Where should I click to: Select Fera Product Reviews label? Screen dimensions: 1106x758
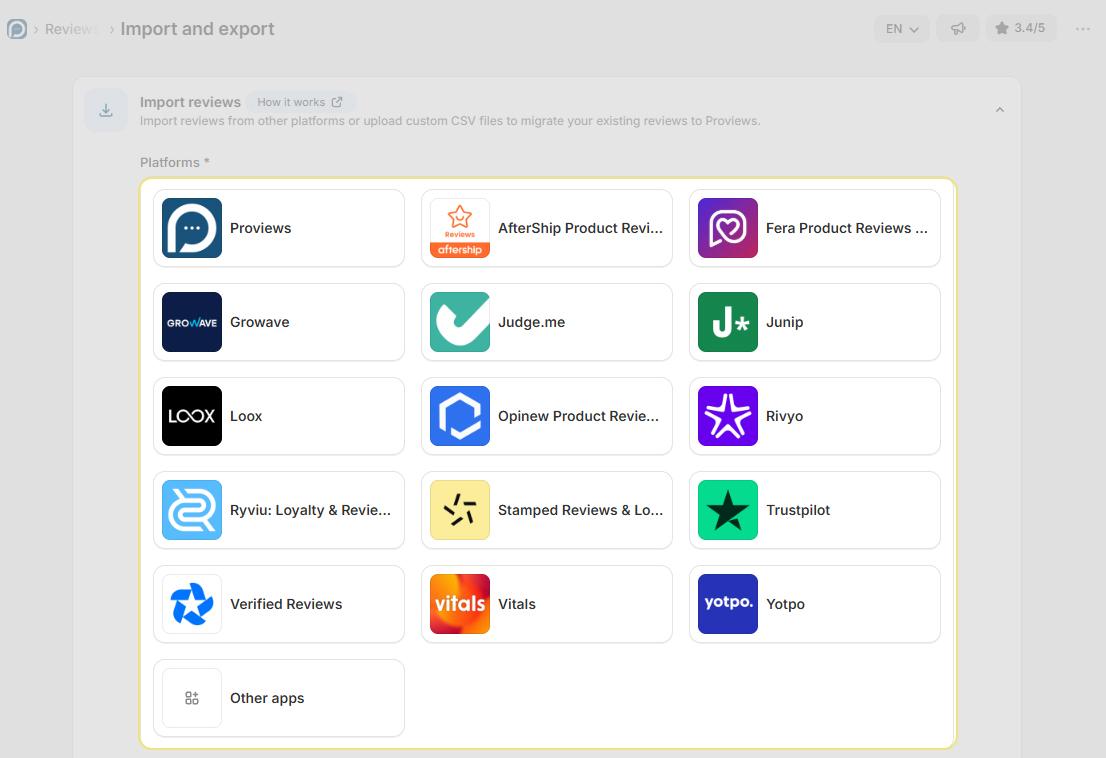[846, 228]
